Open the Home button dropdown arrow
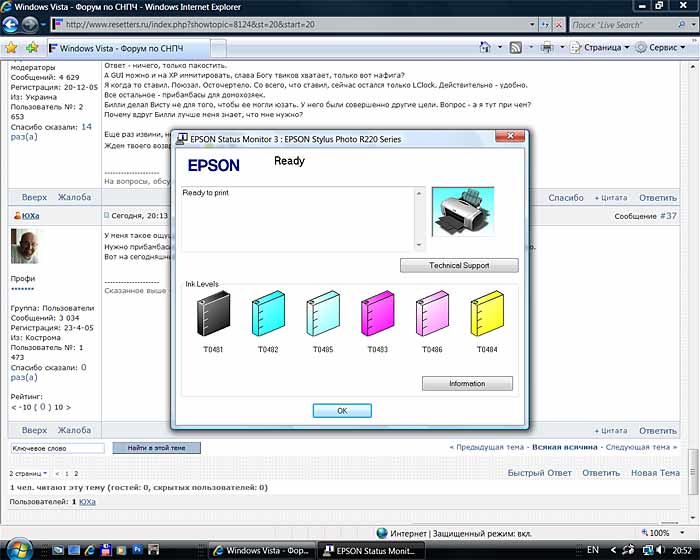The image size is (700, 560). 500,47
